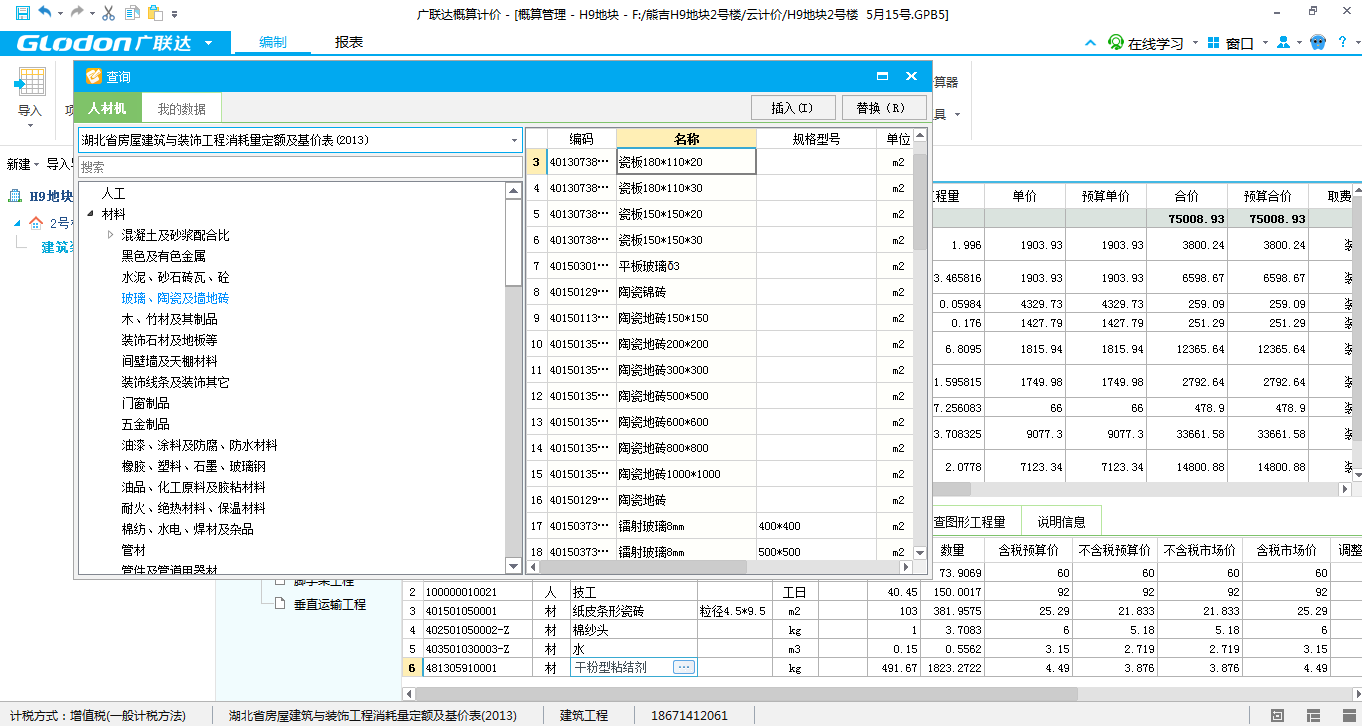
Task: Select 装饰石材及地板等 category
Action: click(169, 340)
